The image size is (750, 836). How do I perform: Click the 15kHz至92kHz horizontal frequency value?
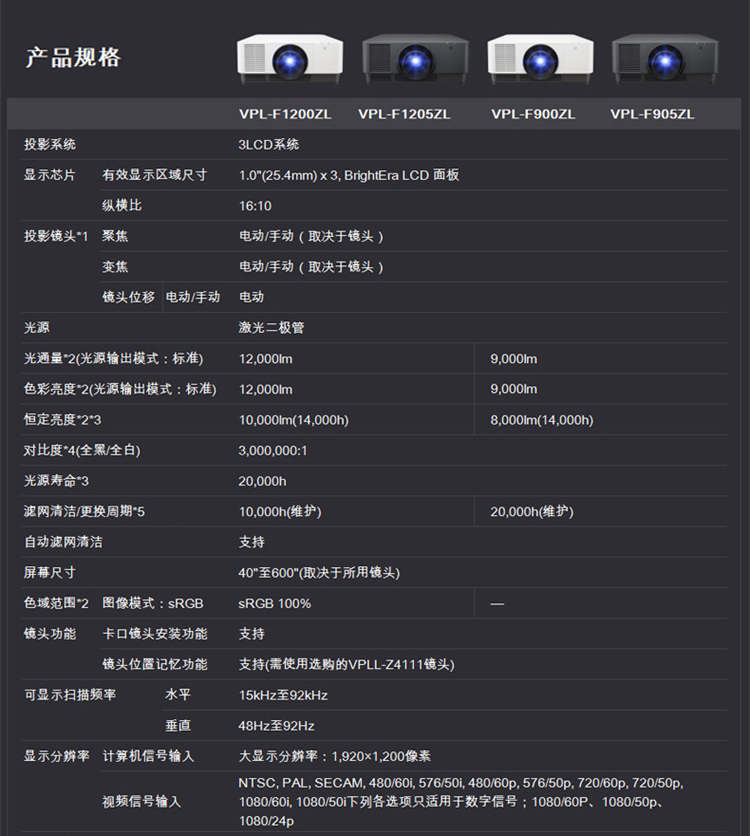pyautogui.click(x=283, y=695)
